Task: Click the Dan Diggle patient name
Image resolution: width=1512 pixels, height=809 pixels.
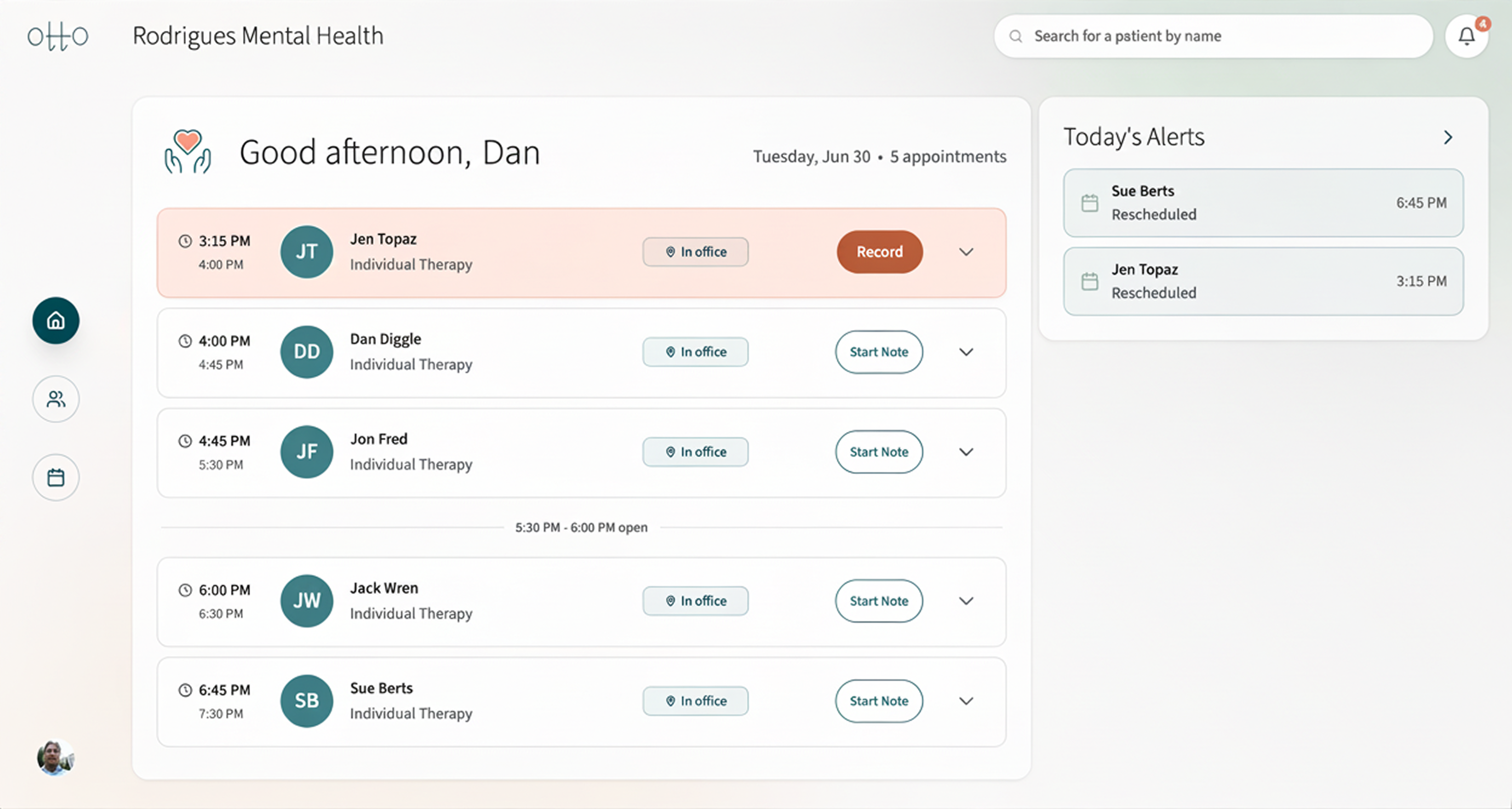Action: click(x=386, y=339)
